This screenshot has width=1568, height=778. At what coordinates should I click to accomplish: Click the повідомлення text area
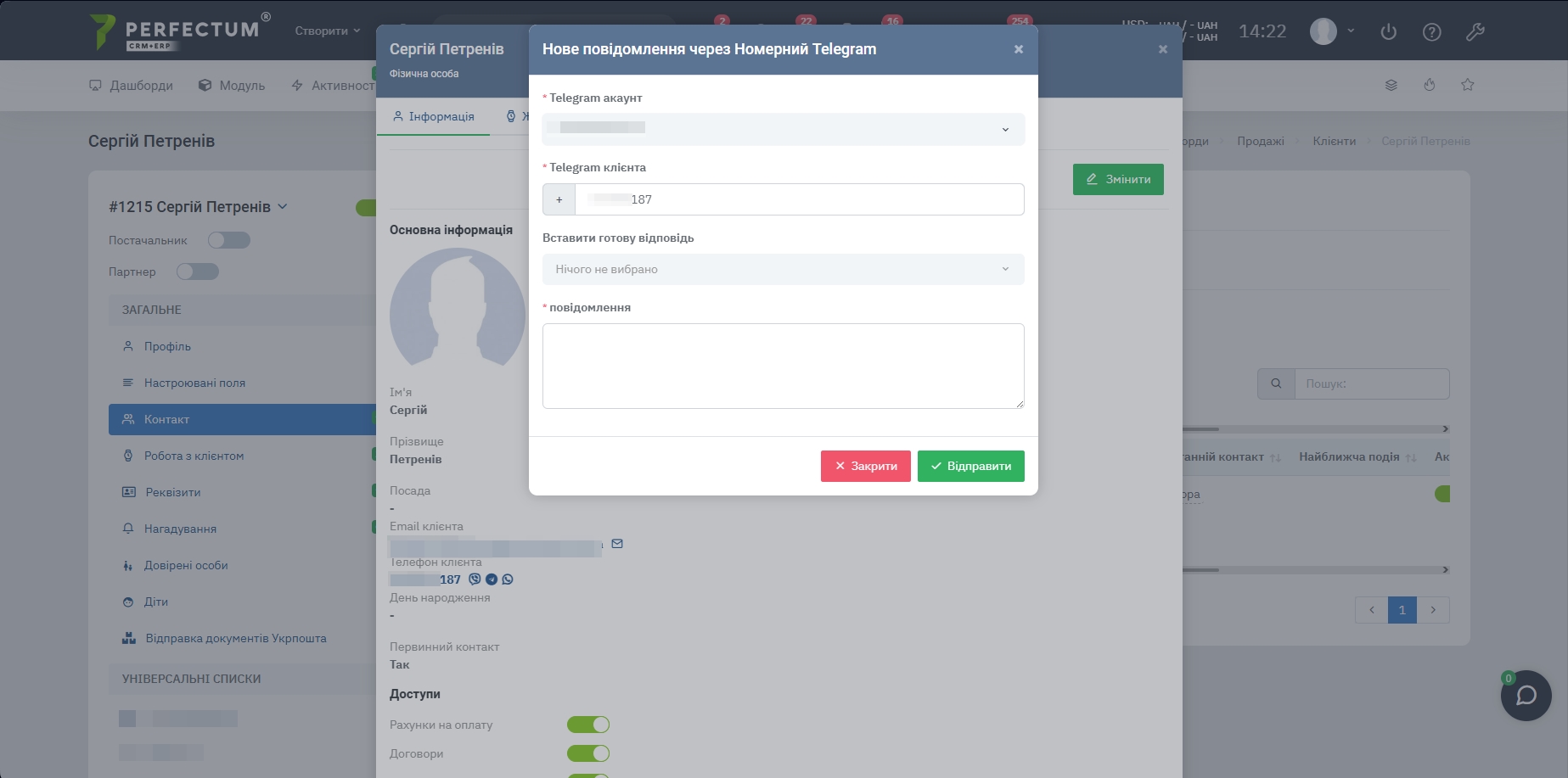[784, 366]
